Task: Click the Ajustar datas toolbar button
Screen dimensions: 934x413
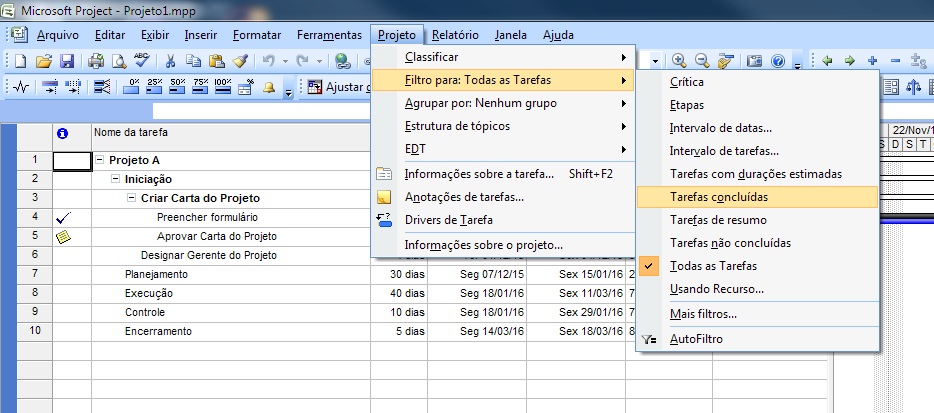Action: pos(338,87)
